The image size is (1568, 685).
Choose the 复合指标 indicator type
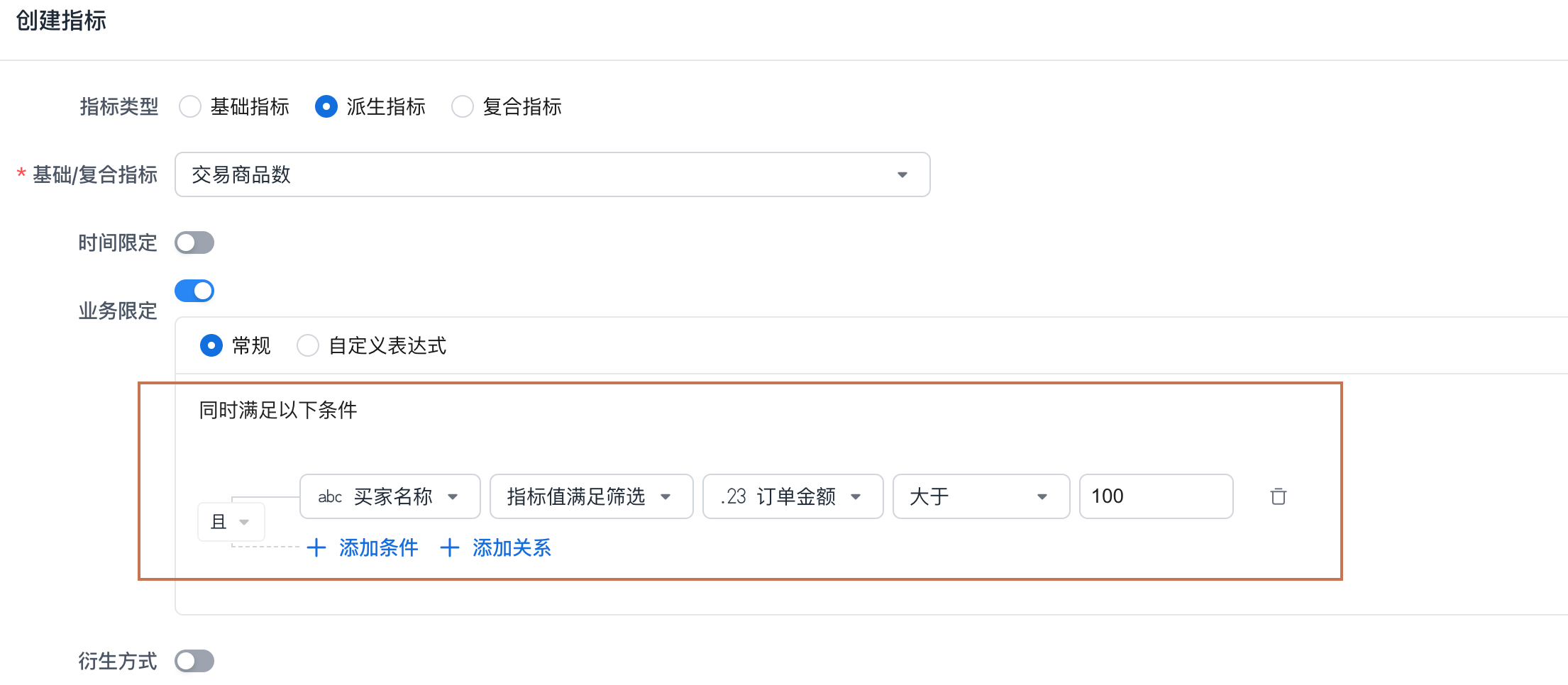[463, 106]
